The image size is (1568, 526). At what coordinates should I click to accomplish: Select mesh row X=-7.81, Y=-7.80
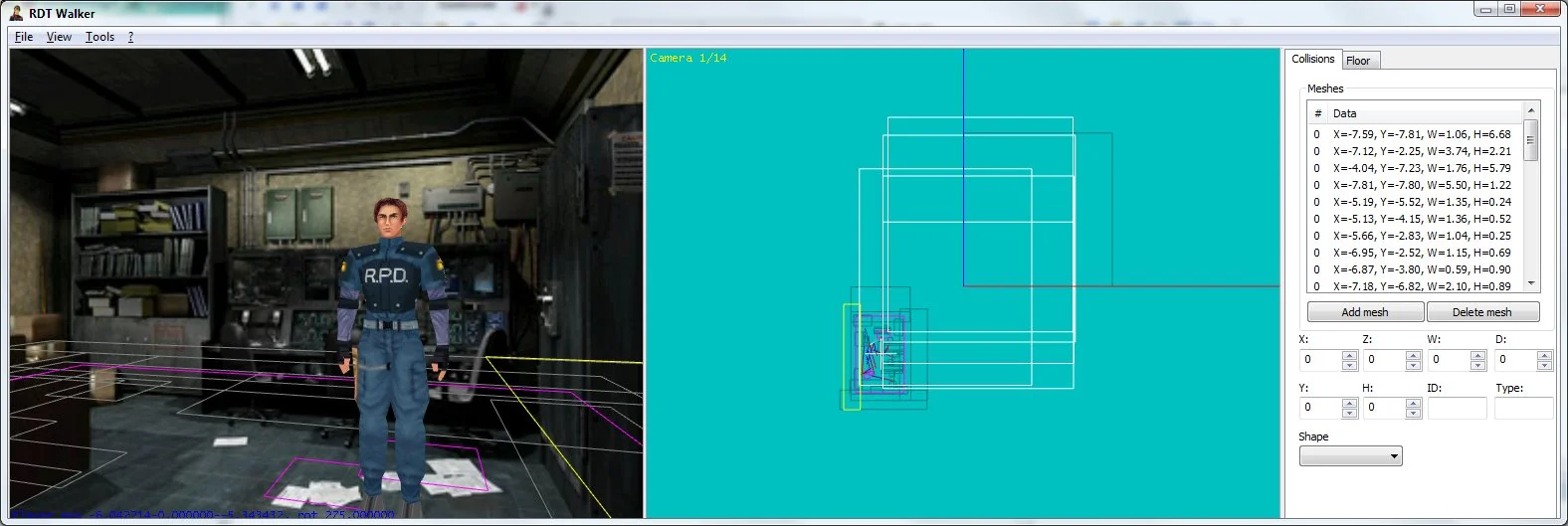1416,185
